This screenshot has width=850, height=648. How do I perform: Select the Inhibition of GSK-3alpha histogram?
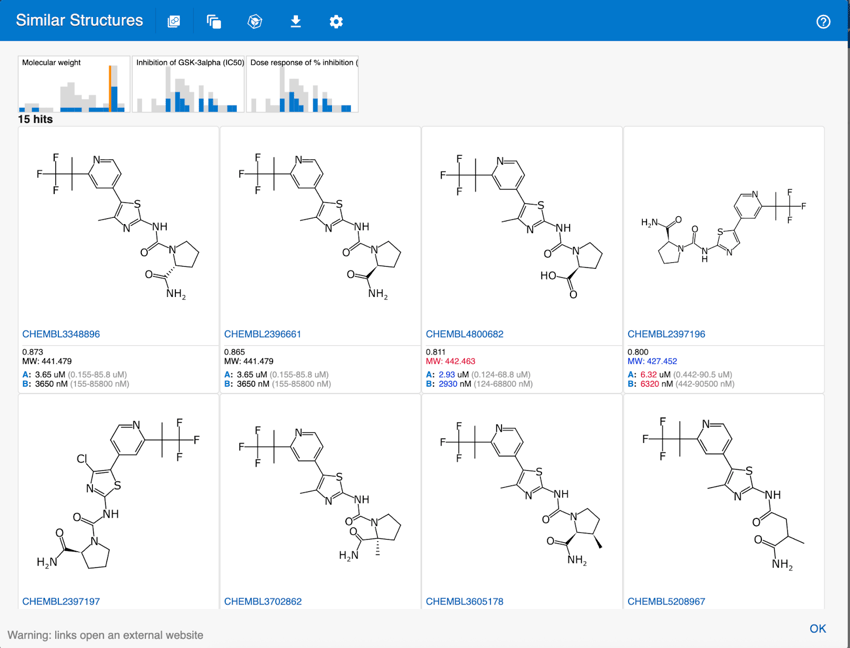189,85
